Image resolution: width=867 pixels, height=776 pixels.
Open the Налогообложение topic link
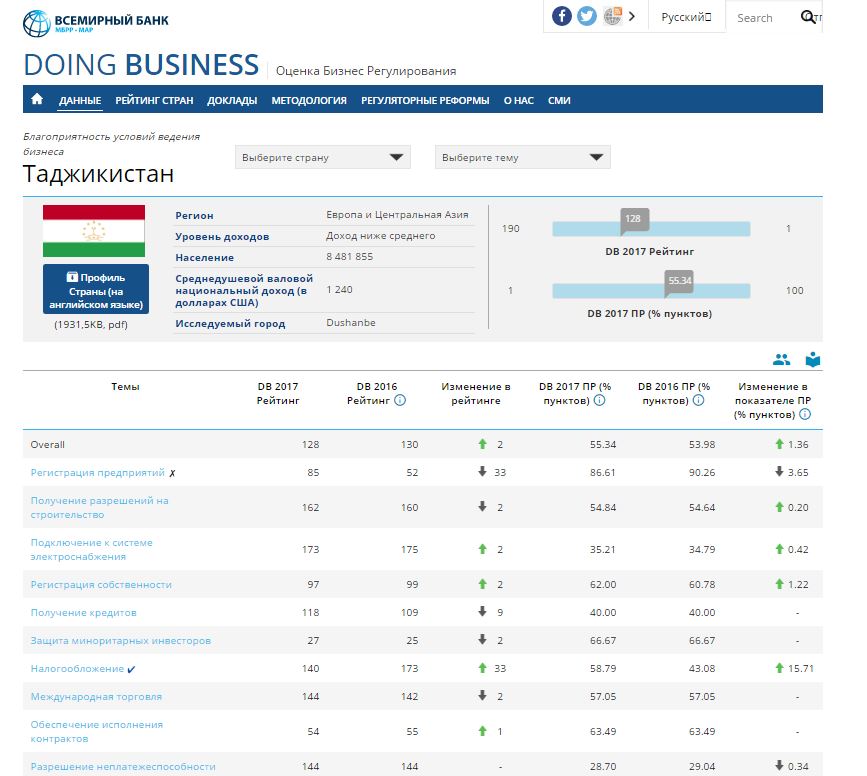77,669
